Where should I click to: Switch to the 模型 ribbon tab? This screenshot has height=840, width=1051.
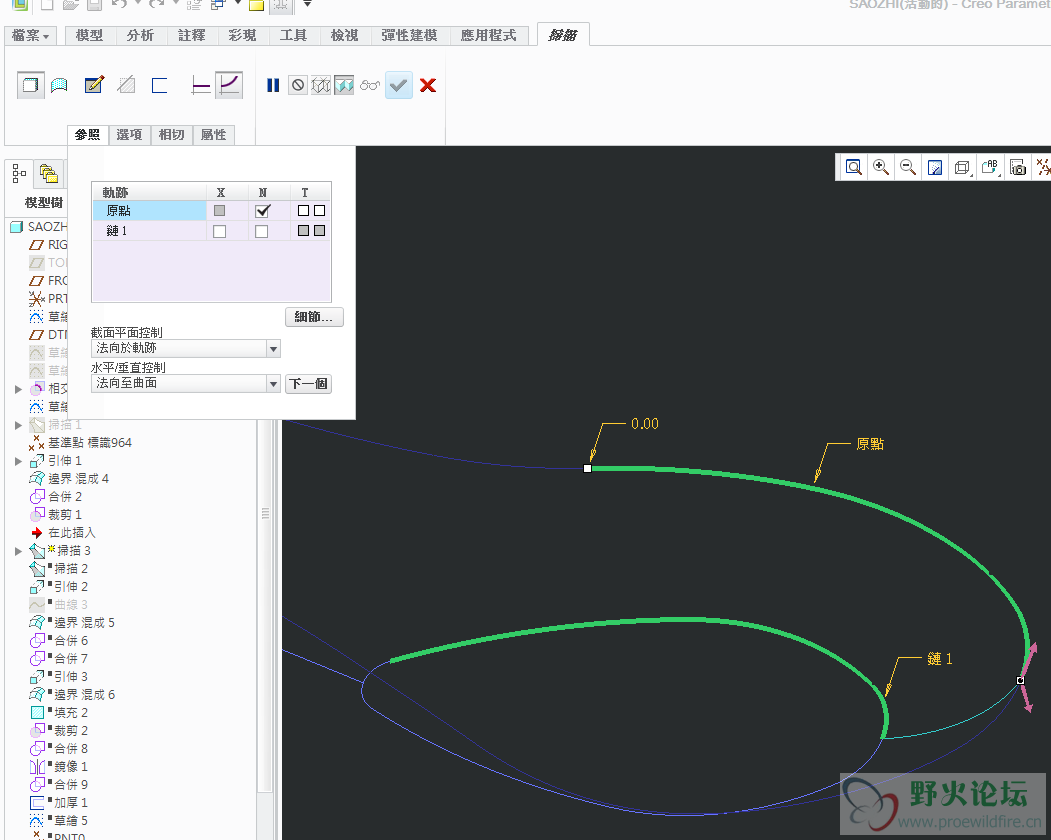click(x=89, y=36)
